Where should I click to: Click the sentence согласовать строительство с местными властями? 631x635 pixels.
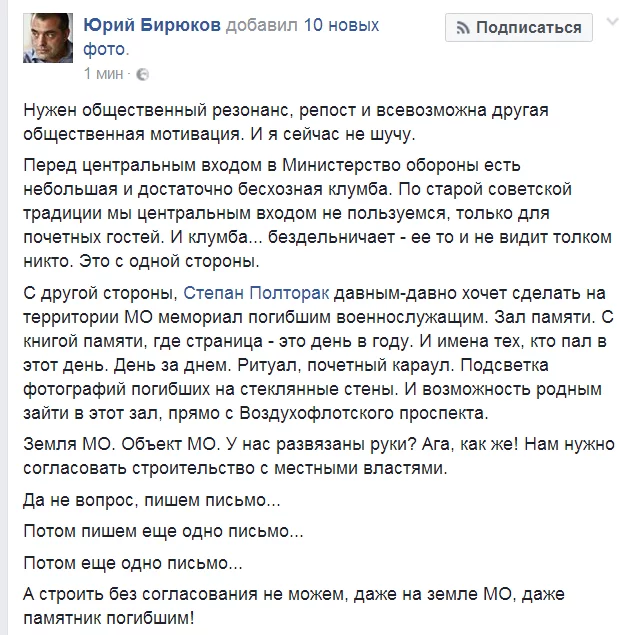235,468
